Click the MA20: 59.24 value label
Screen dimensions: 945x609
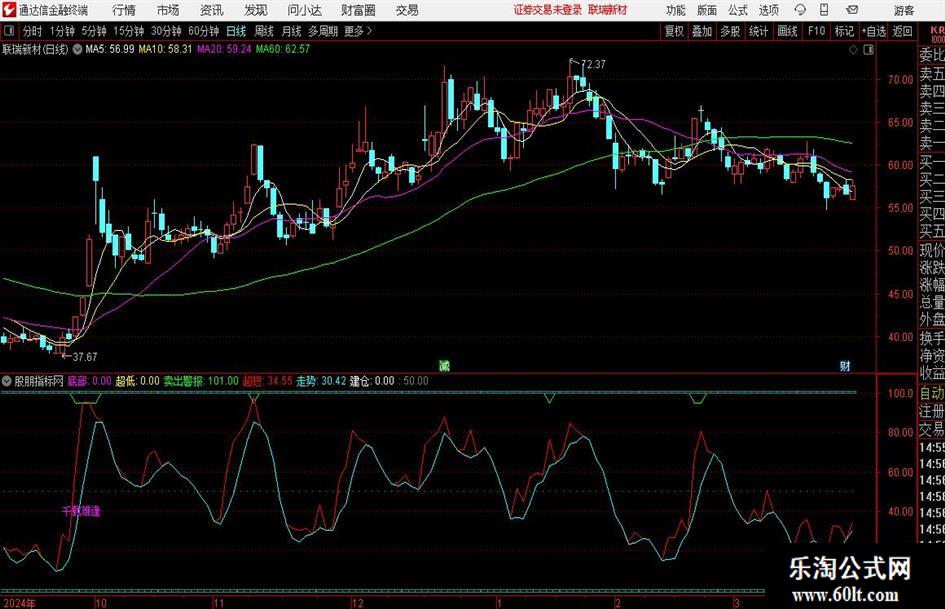pos(224,49)
